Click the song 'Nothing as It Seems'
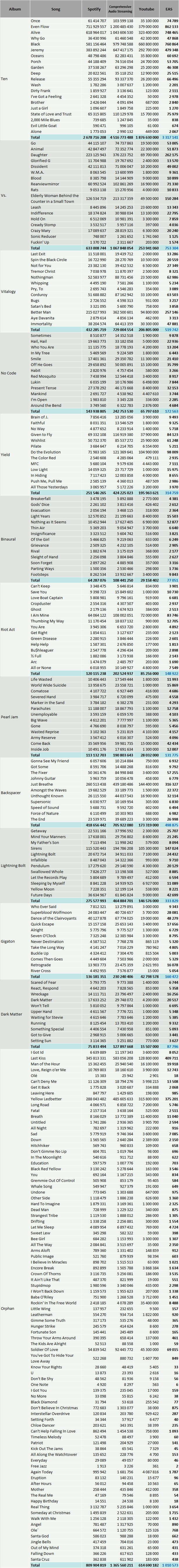 (49, 522)
